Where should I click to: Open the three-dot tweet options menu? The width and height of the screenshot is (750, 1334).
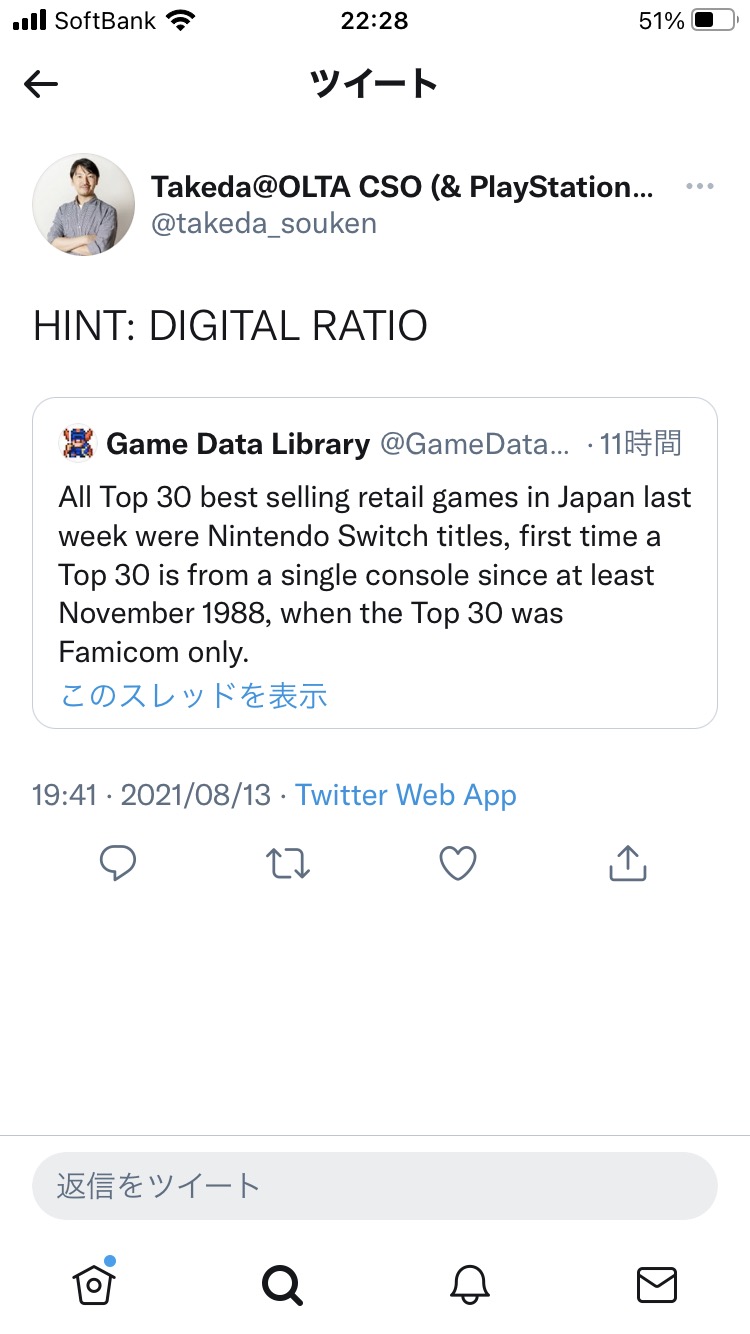pyautogui.click(x=700, y=187)
